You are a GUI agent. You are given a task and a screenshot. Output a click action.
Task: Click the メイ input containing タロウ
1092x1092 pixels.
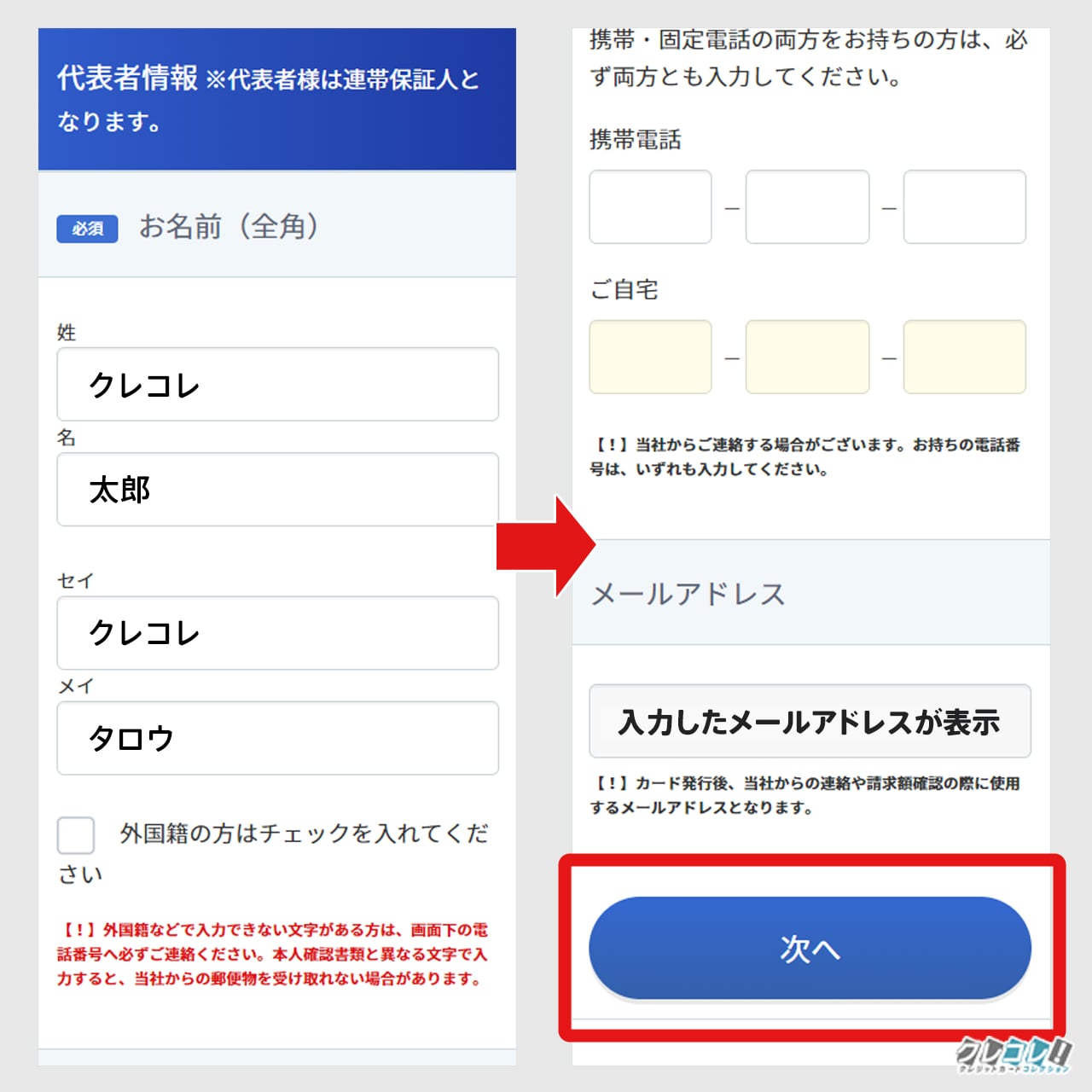pos(277,739)
